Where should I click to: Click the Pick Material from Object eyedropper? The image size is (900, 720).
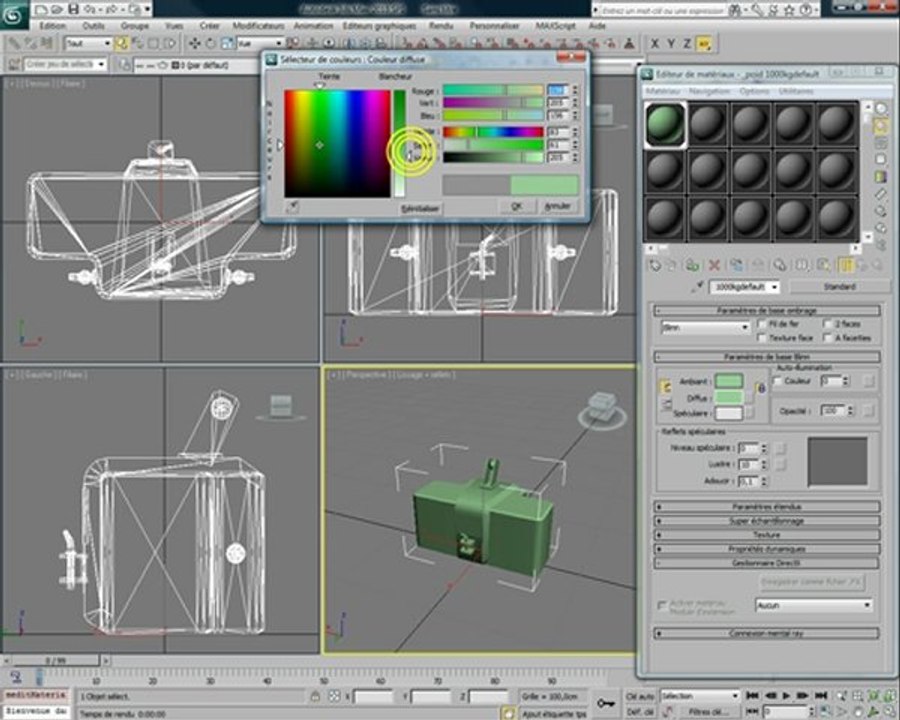[x=697, y=287]
